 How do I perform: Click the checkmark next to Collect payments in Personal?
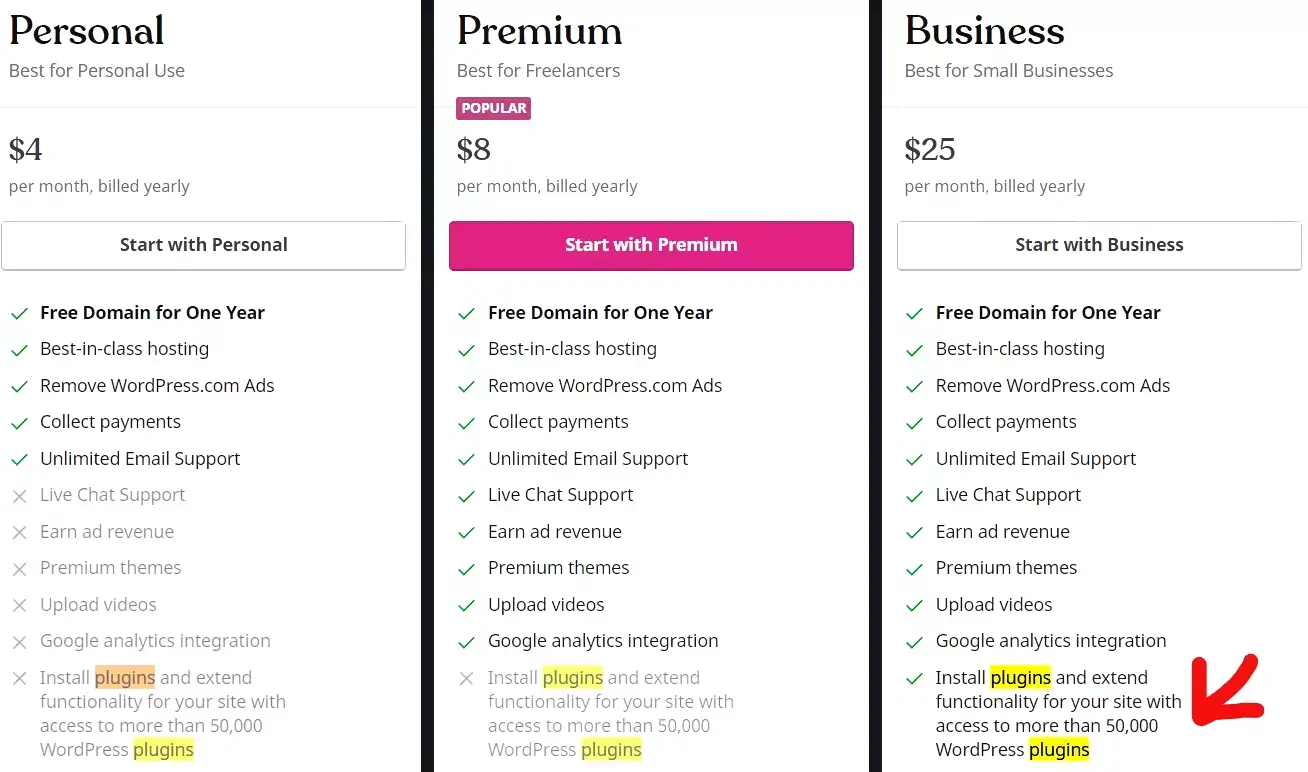point(19,422)
